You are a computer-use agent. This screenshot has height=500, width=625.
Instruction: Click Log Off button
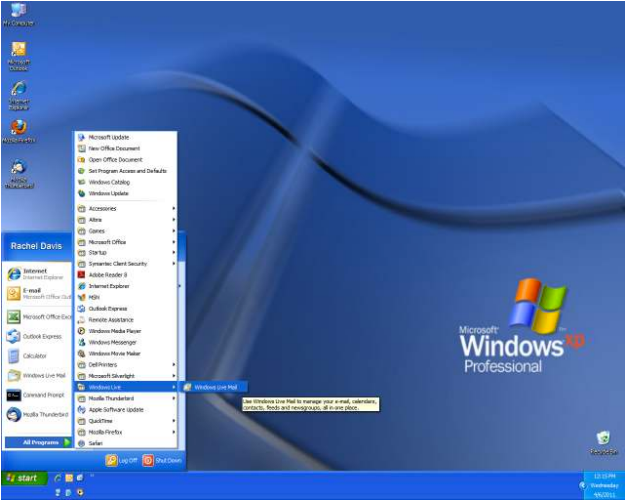click(x=122, y=460)
